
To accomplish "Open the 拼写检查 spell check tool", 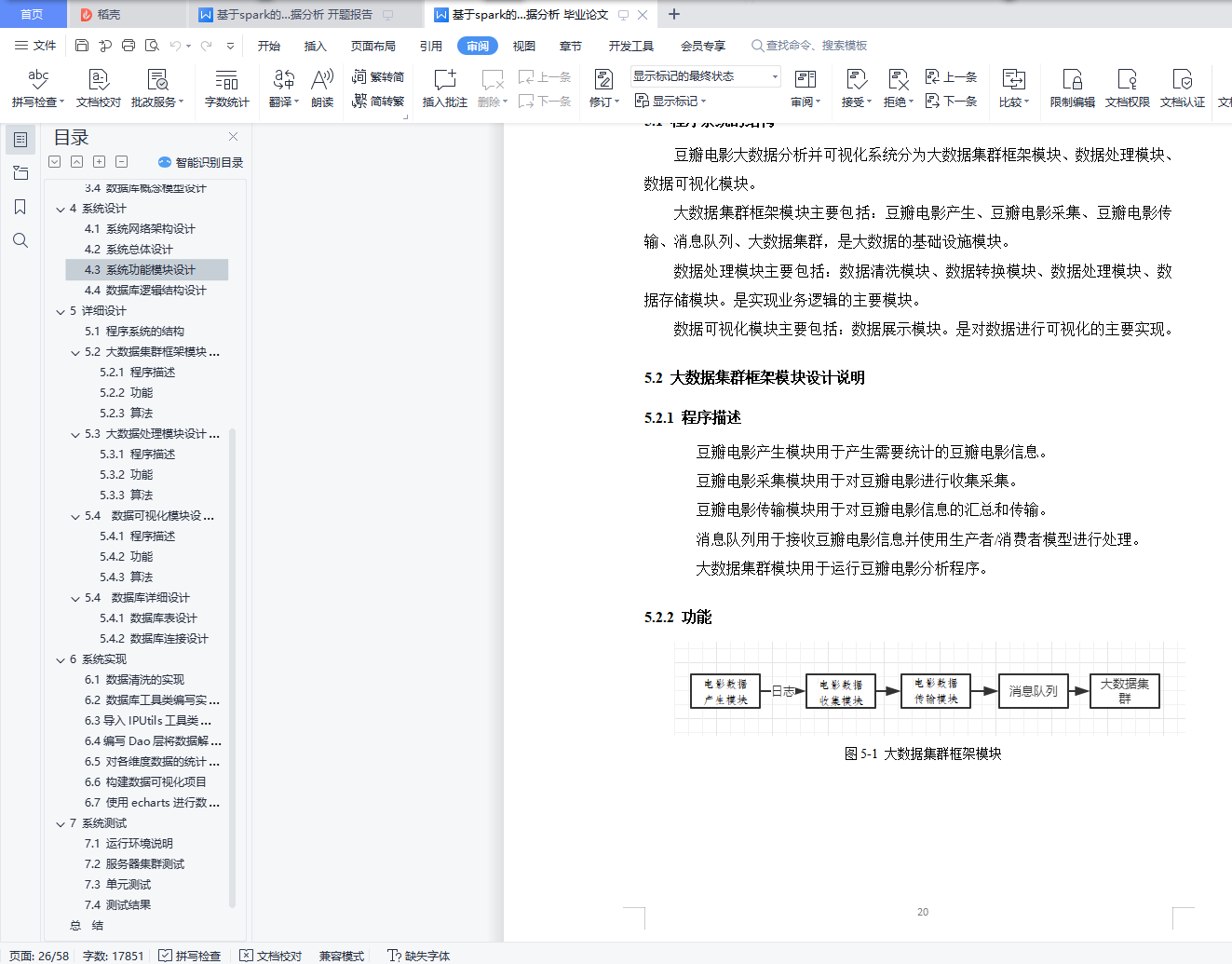I will click(x=38, y=88).
